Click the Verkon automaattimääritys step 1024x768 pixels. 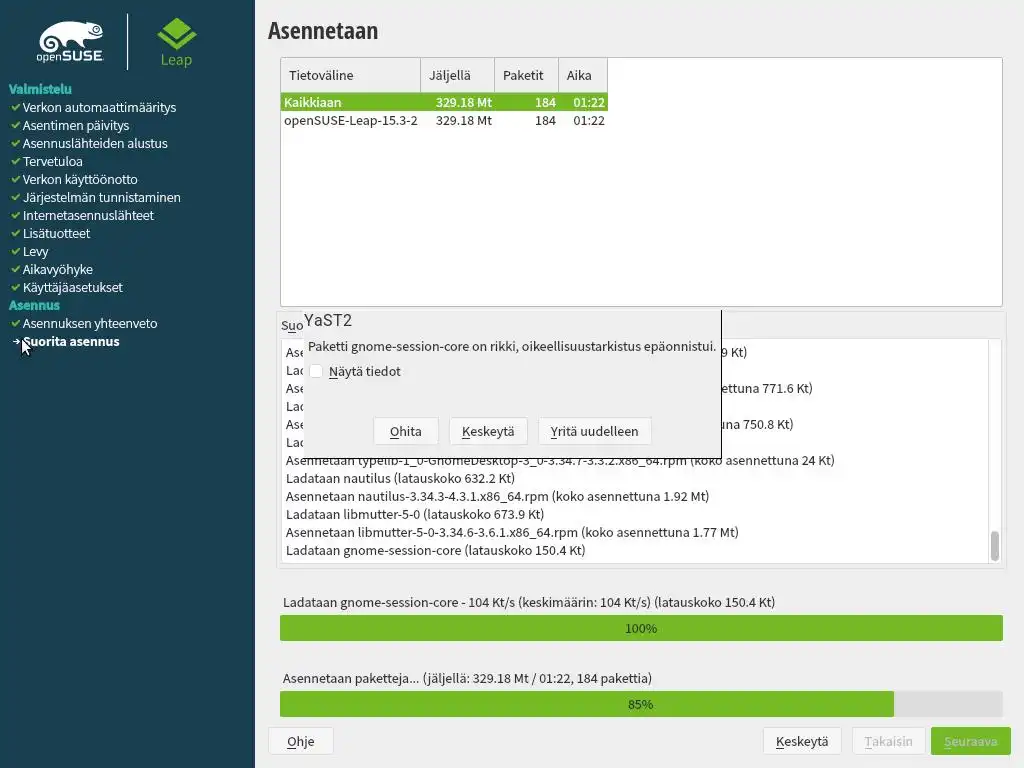click(99, 107)
